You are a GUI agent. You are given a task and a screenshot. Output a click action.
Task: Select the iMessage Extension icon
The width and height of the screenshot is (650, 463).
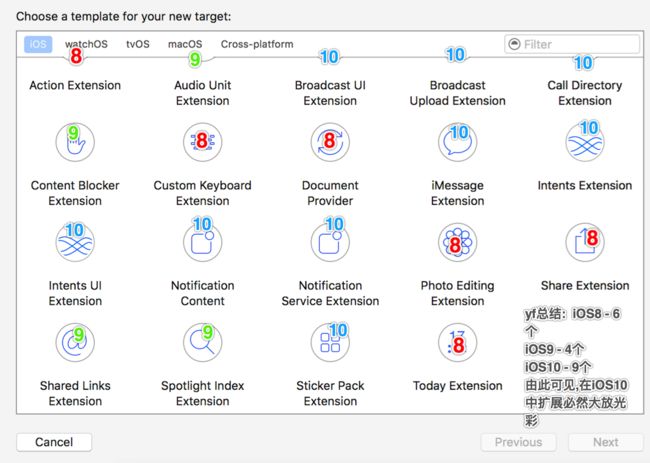(458, 142)
